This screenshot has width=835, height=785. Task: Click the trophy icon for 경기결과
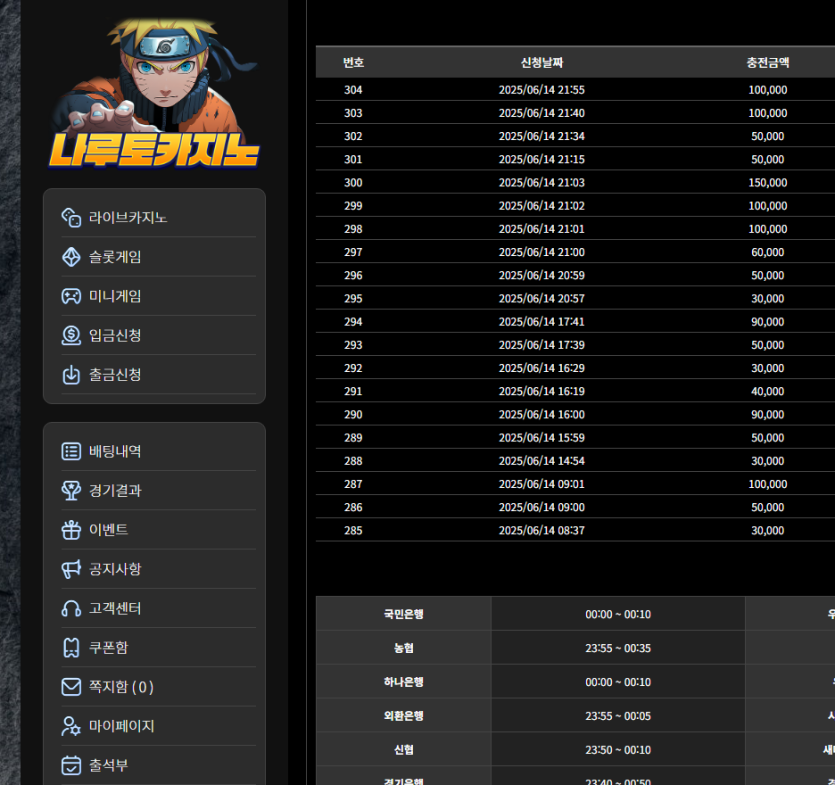[71, 490]
